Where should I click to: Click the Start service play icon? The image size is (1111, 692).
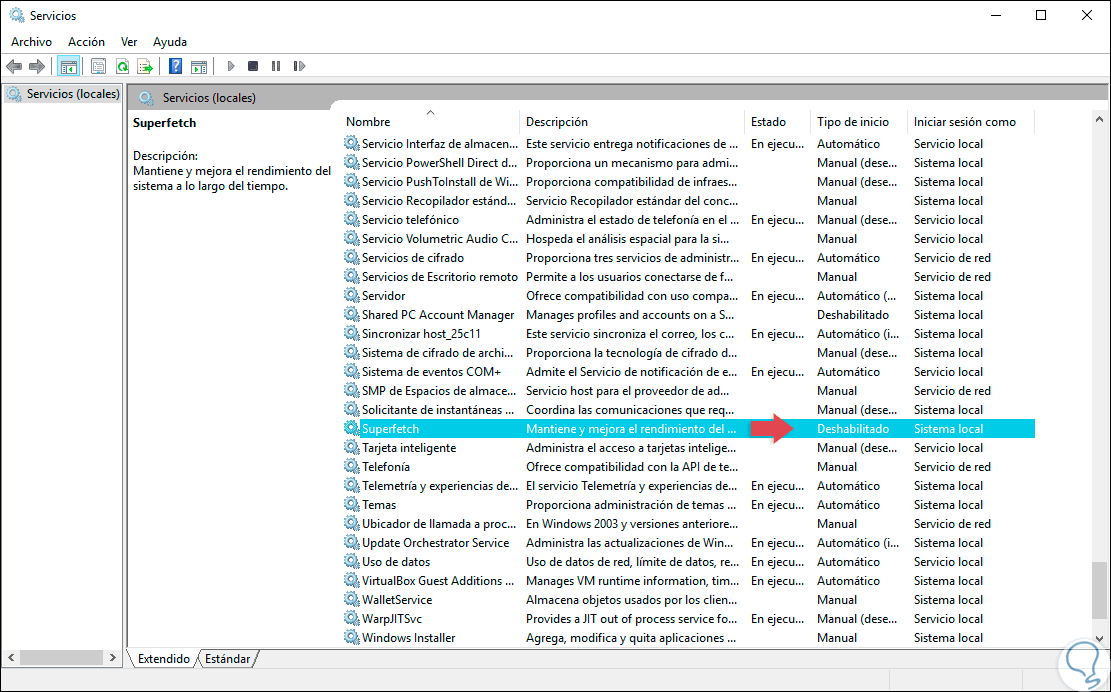(230, 66)
